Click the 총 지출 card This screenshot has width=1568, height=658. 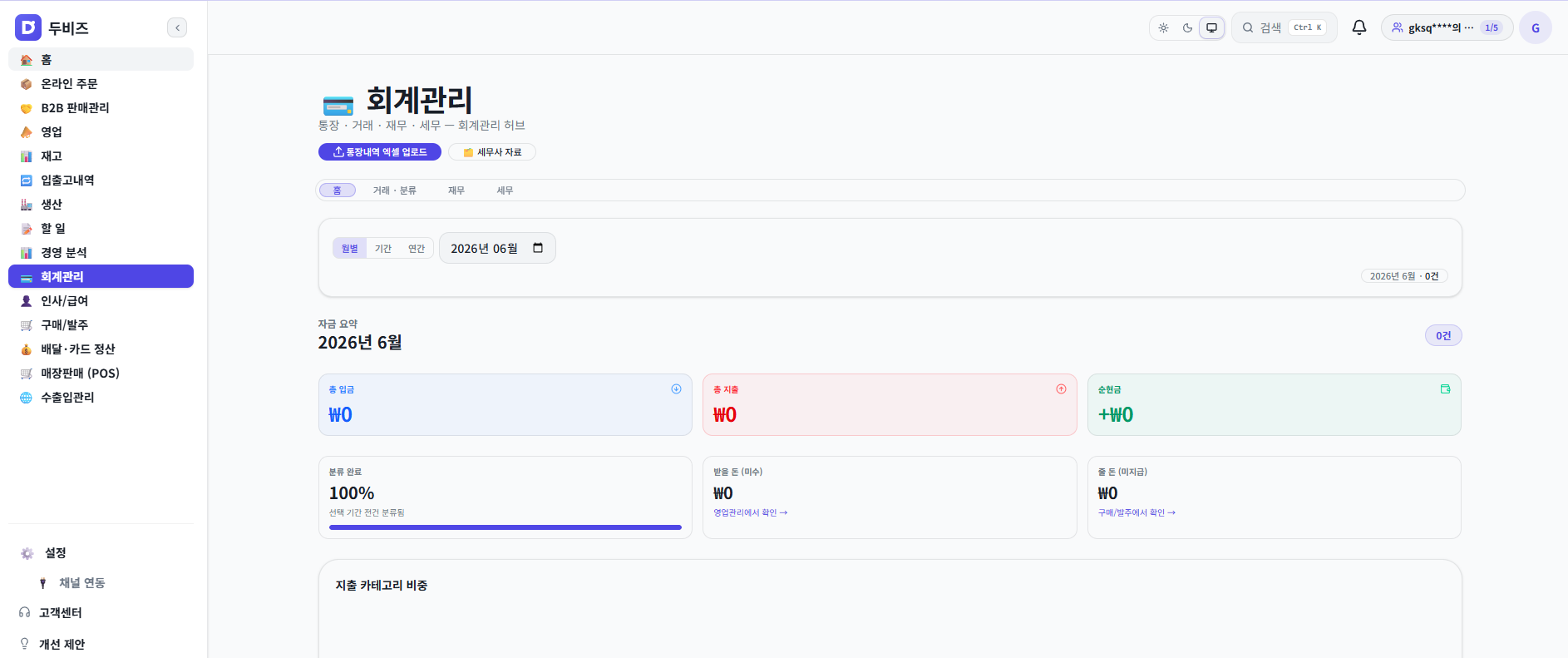[890, 404]
